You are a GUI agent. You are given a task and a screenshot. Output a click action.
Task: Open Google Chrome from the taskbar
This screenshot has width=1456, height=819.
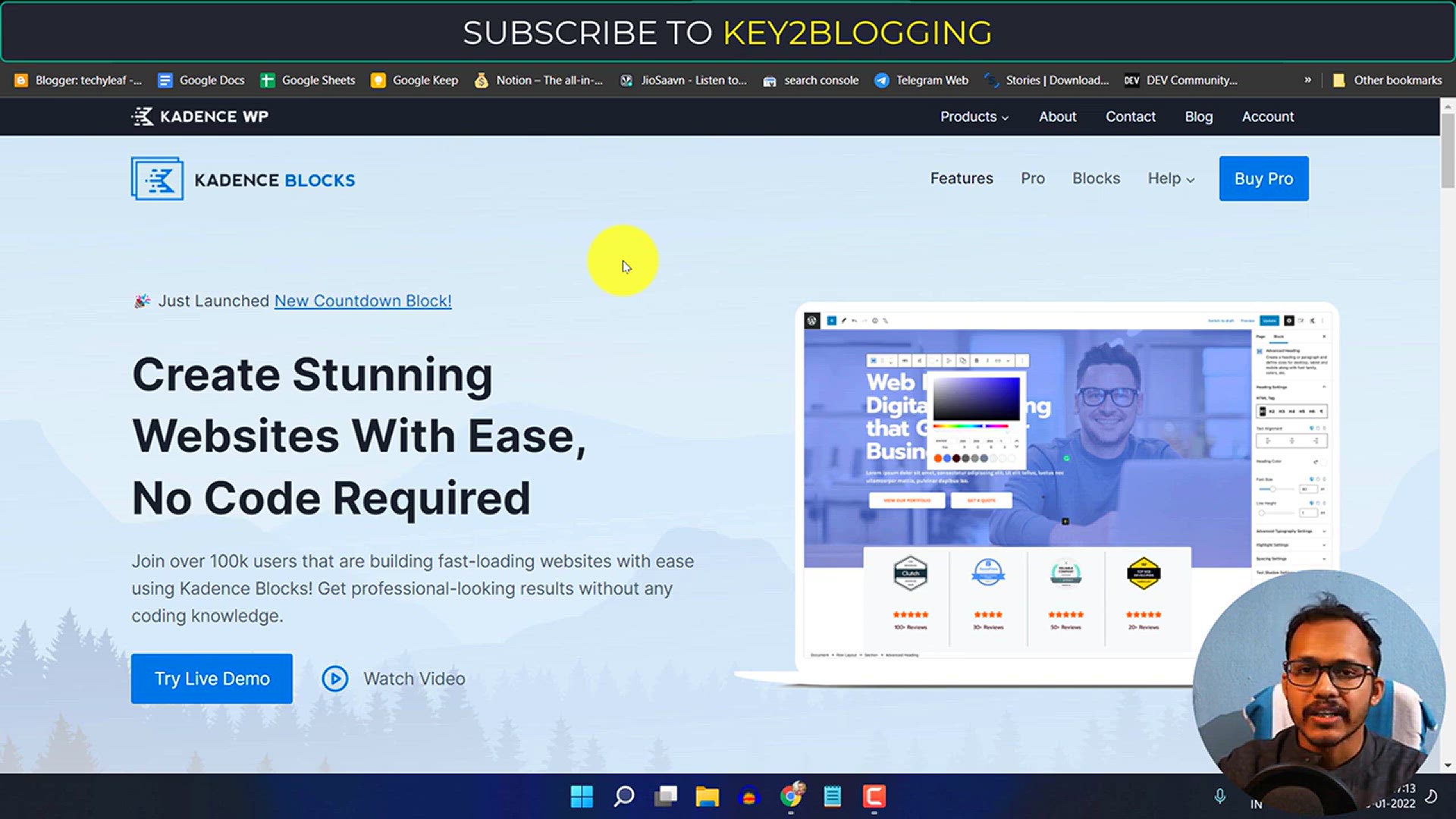coord(791,796)
